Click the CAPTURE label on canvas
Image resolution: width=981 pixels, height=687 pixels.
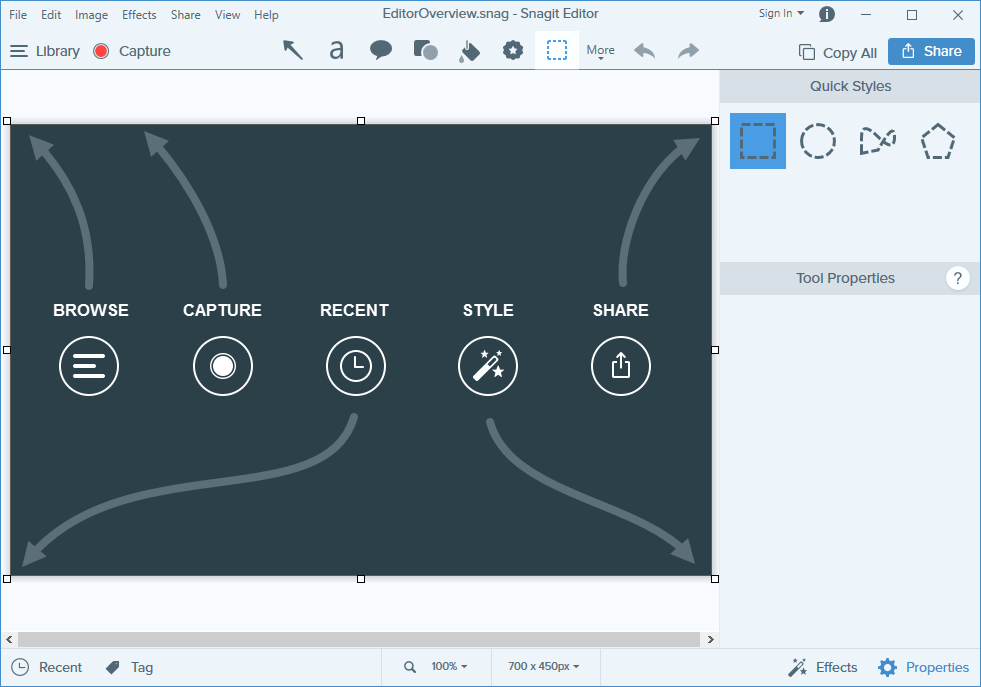[222, 310]
